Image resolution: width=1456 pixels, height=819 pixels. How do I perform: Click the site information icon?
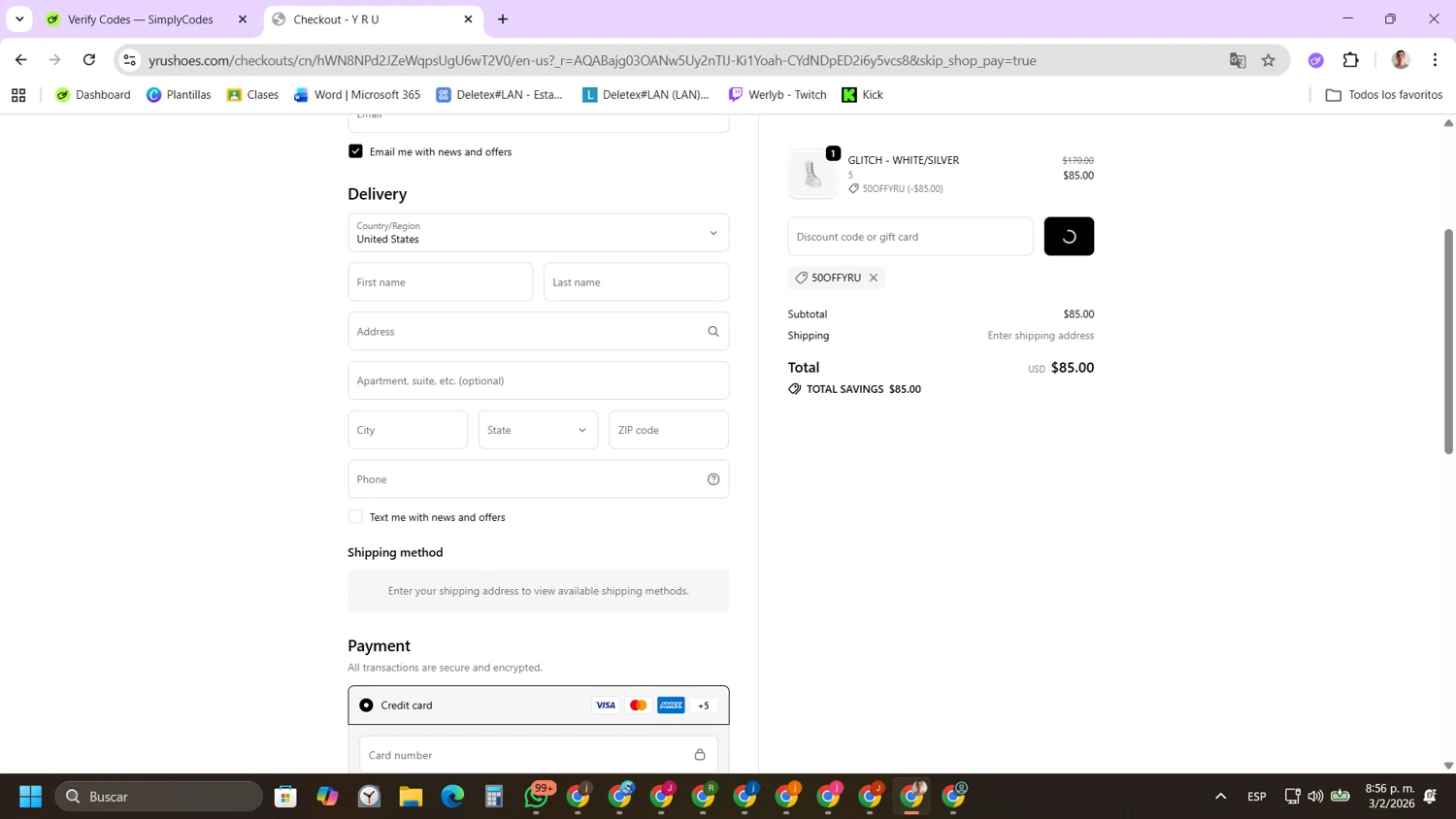129,60
